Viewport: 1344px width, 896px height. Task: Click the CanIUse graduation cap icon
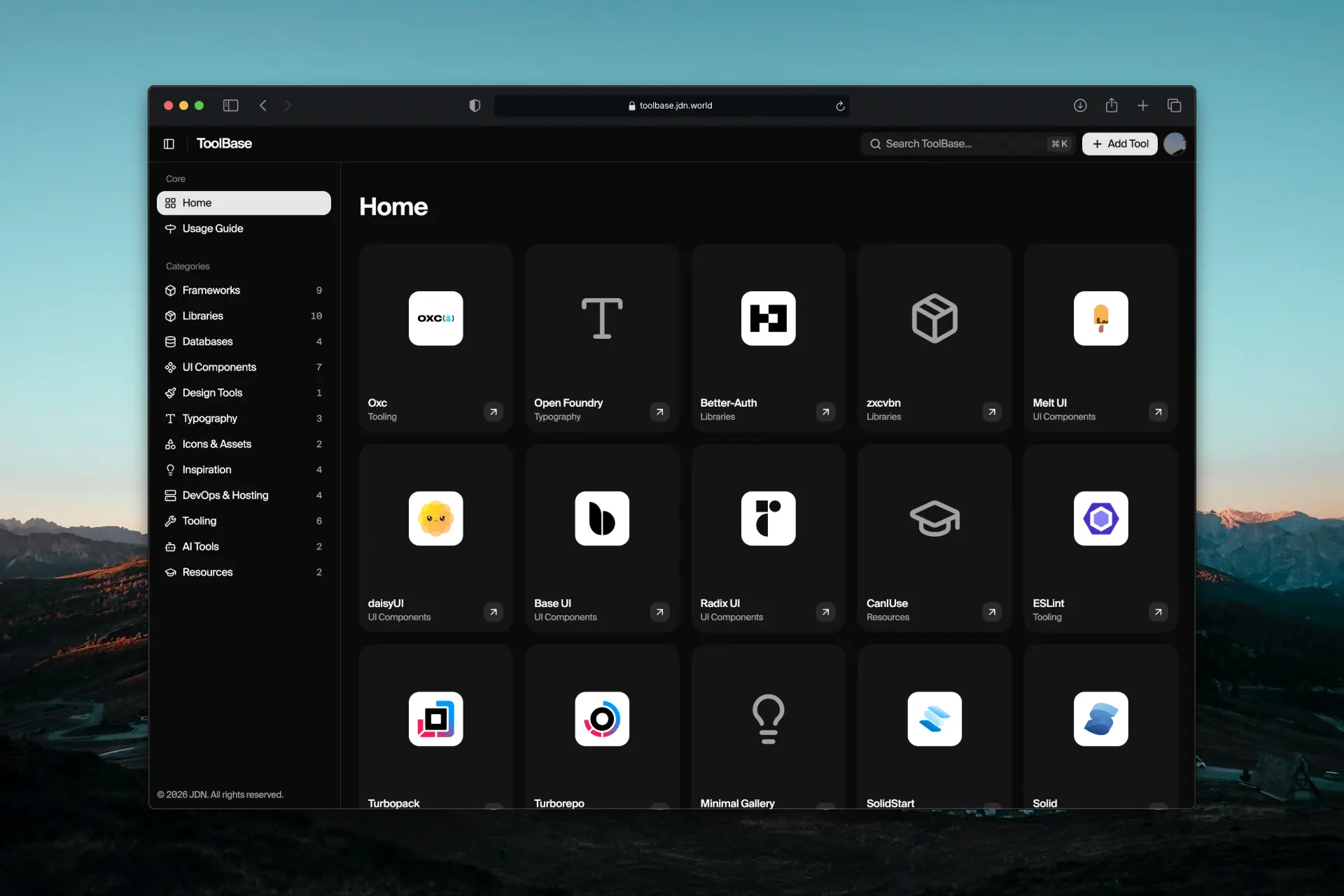934,519
